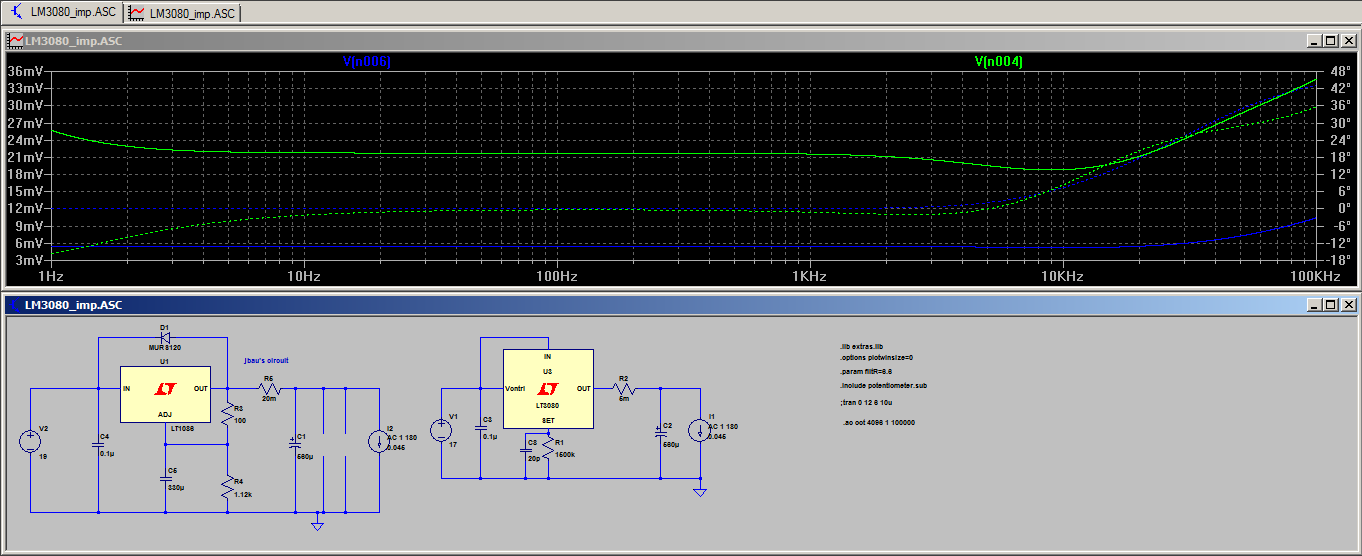1362x556 pixels.
Task: Close the schematic pane window
Action: pyautogui.click(x=1347, y=303)
